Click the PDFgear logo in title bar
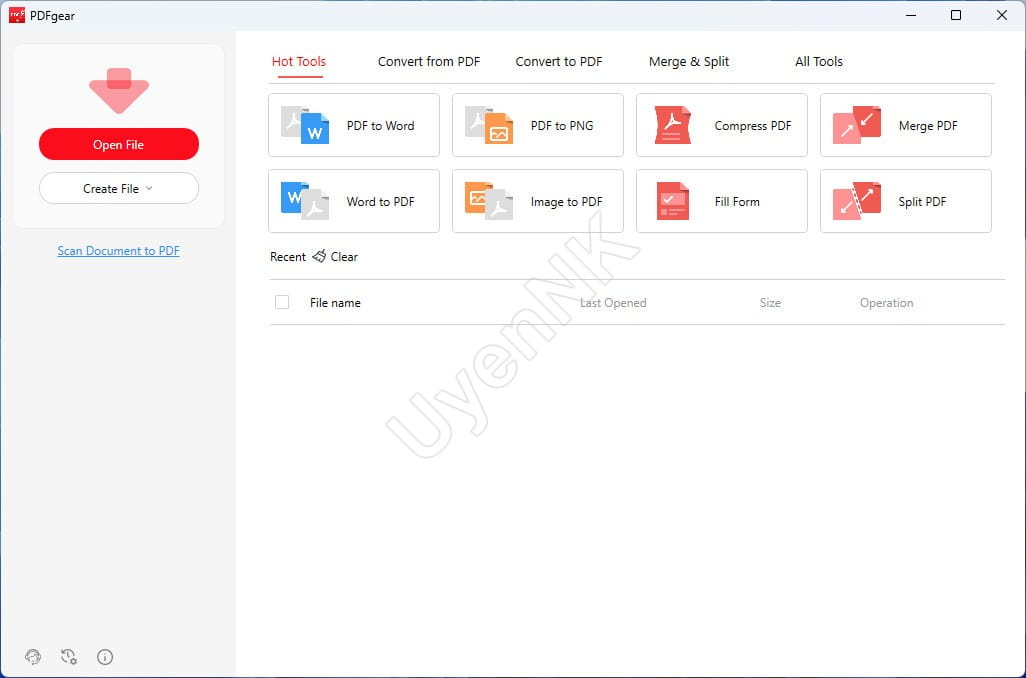The width and height of the screenshot is (1026, 678). pos(16,15)
